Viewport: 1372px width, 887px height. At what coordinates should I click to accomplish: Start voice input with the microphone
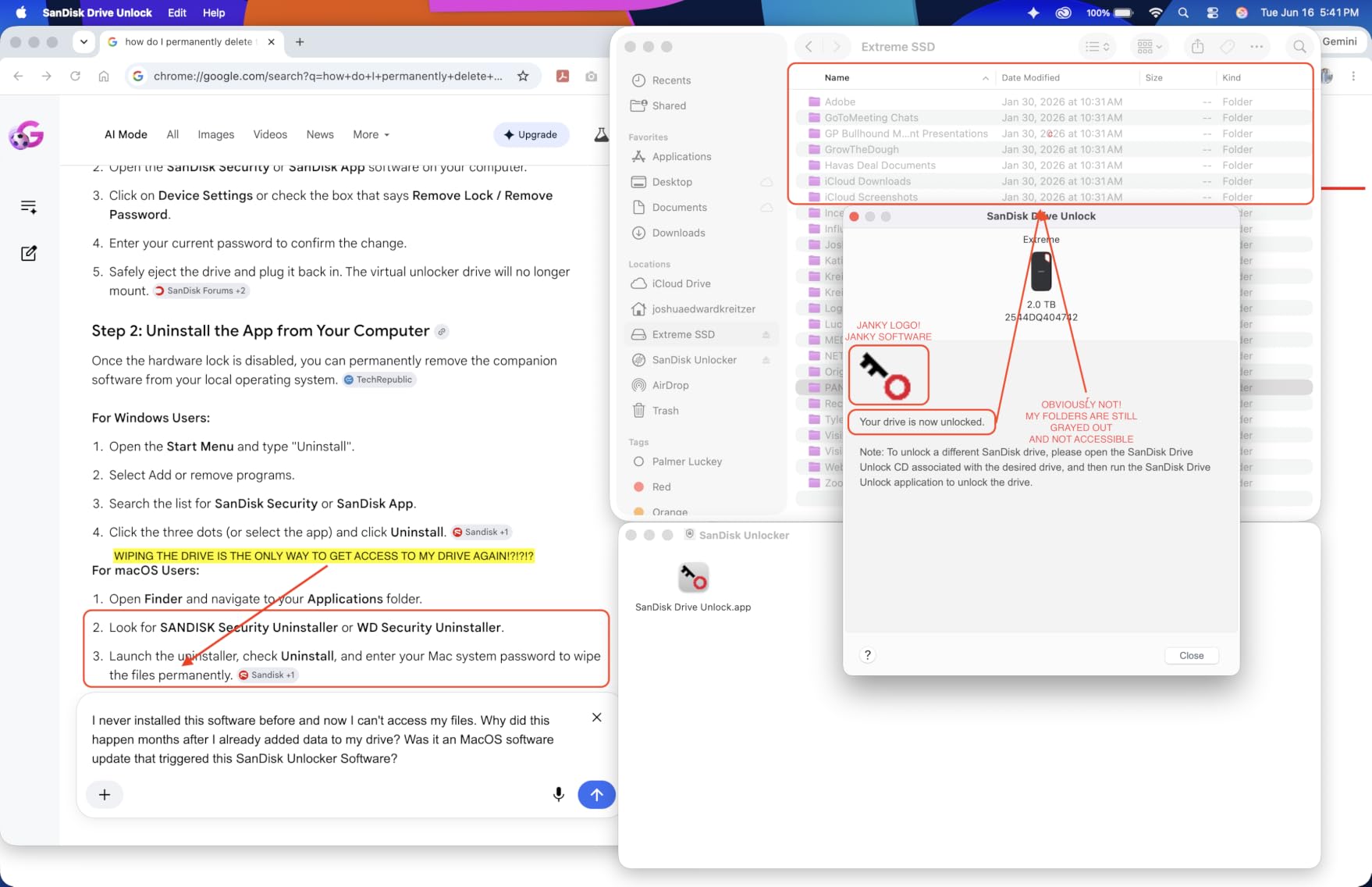(x=558, y=795)
